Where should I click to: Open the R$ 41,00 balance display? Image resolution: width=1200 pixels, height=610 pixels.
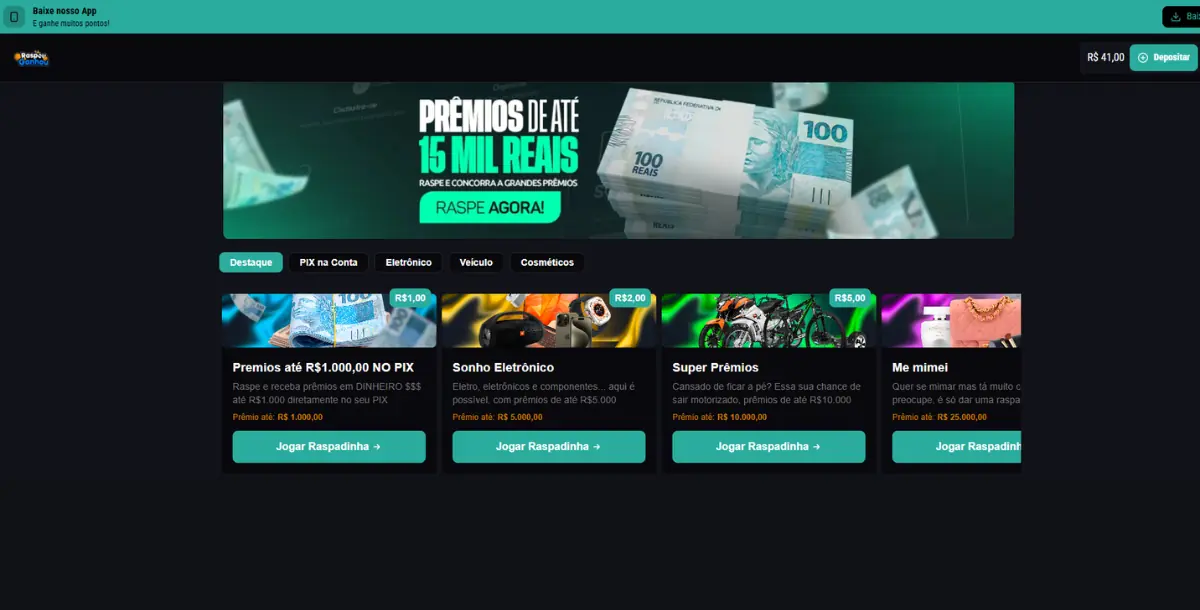[1106, 58]
